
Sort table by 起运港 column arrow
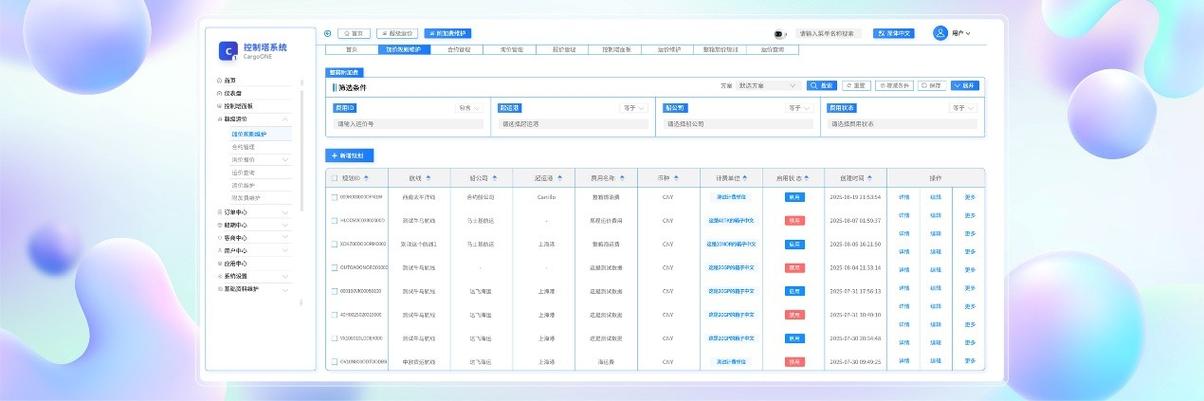click(561, 177)
